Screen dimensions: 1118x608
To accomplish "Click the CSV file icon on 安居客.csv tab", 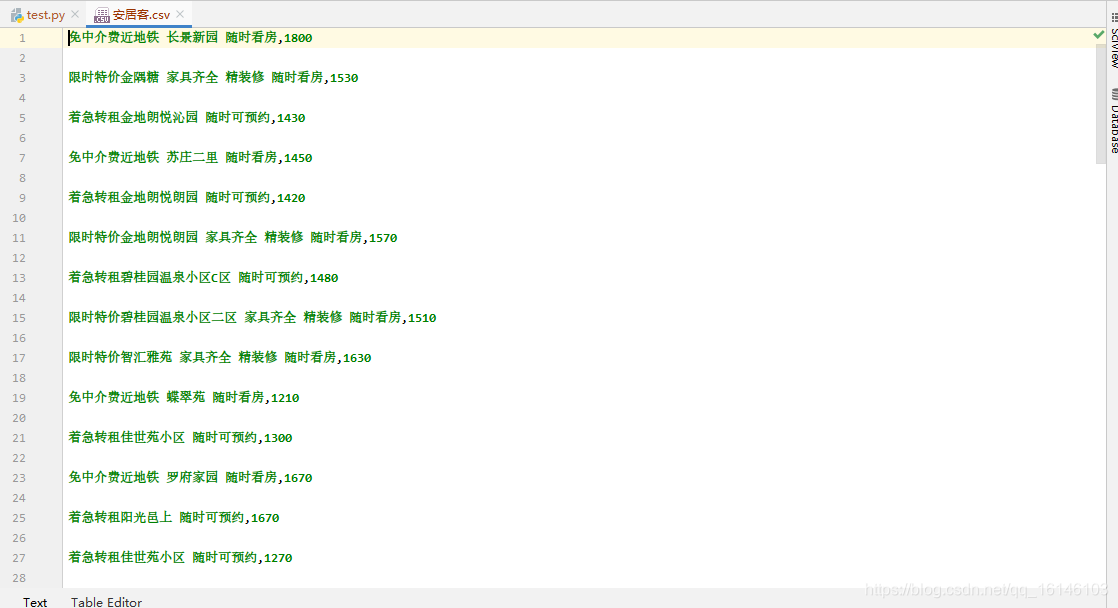I will pos(102,15).
